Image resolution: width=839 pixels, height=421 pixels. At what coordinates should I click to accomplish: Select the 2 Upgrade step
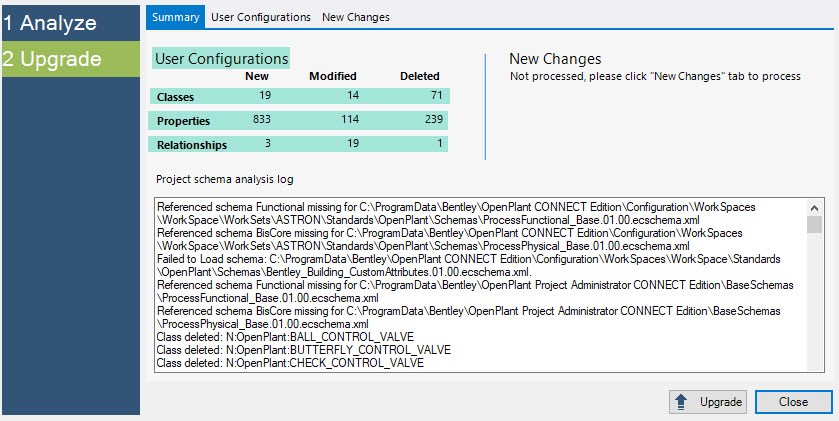[71, 59]
